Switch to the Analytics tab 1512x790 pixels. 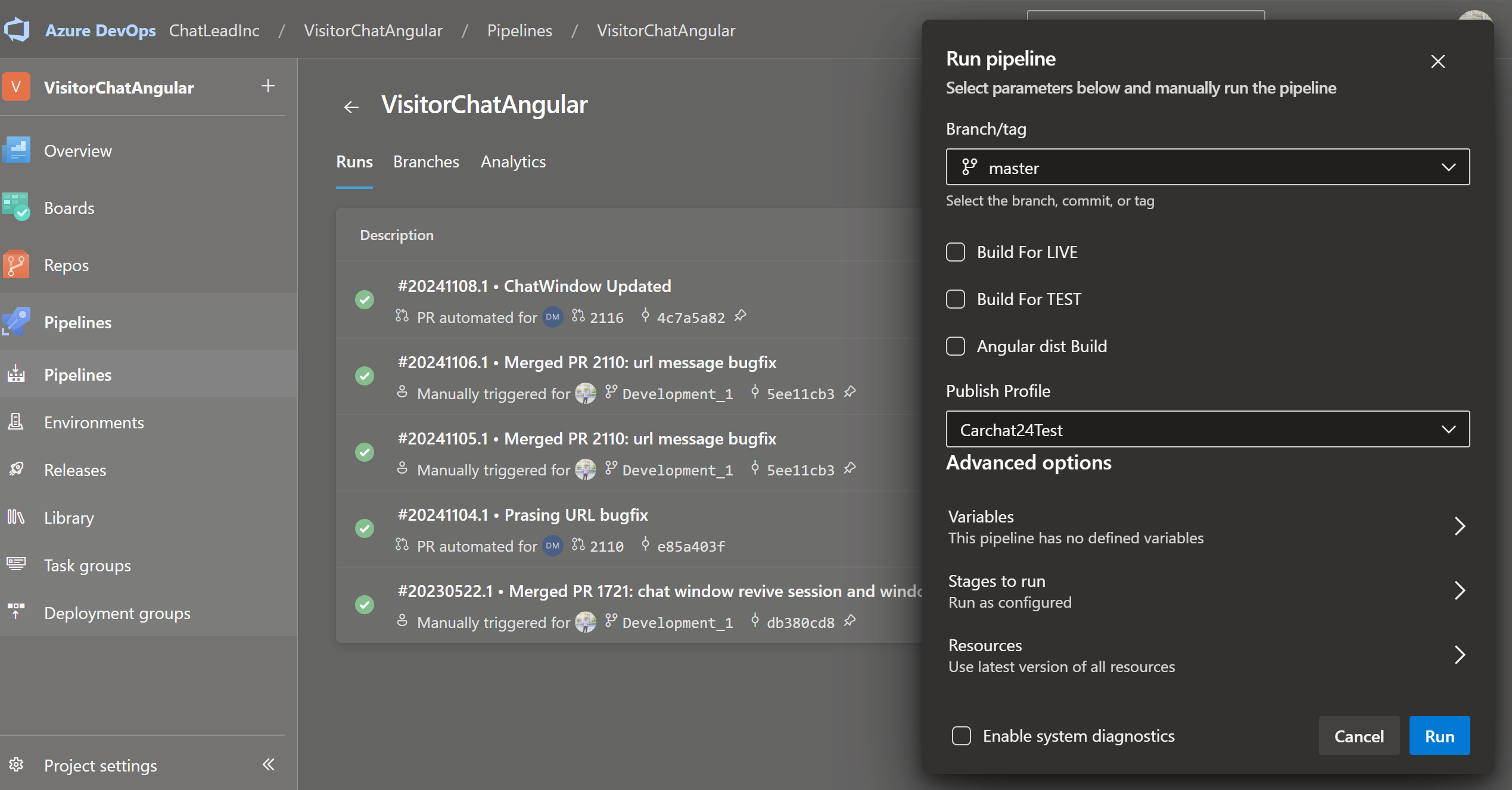(513, 162)
